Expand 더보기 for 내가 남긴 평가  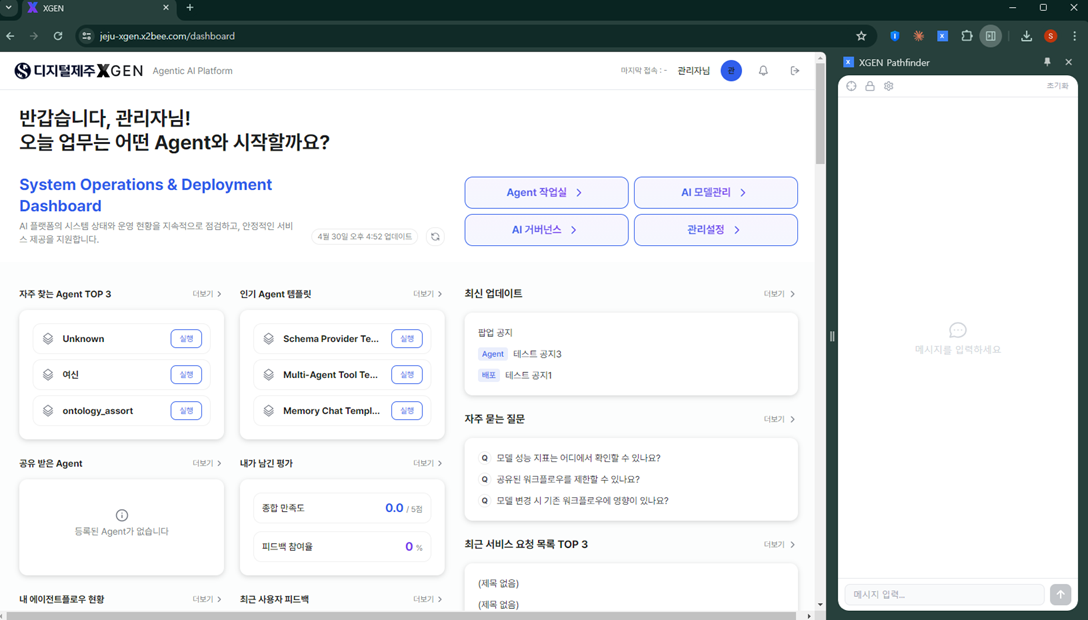click(427, 463)
